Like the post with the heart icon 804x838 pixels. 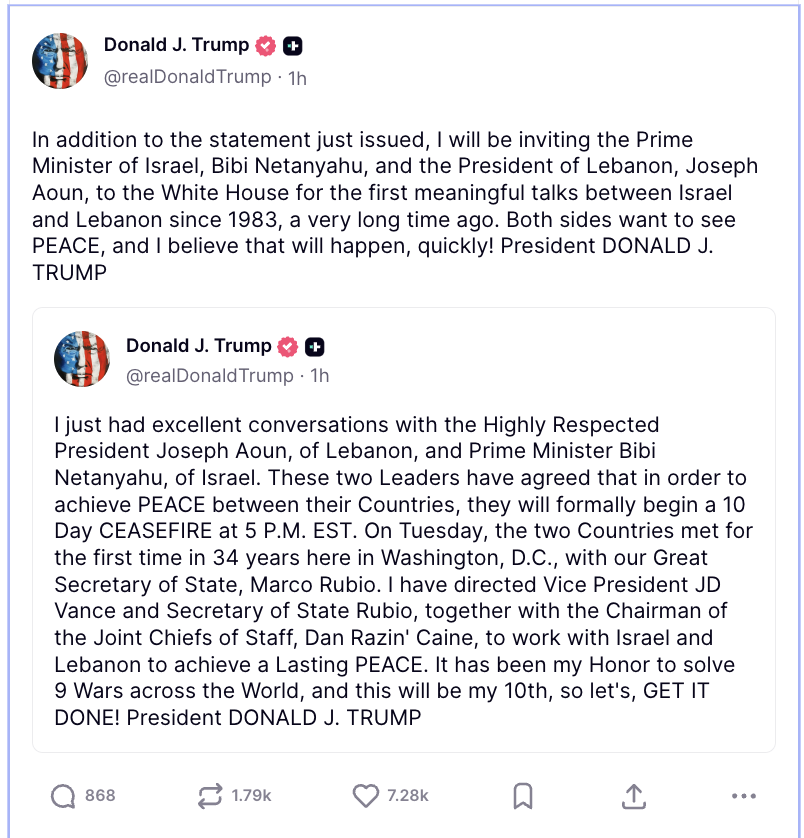[x=366, y=796]
